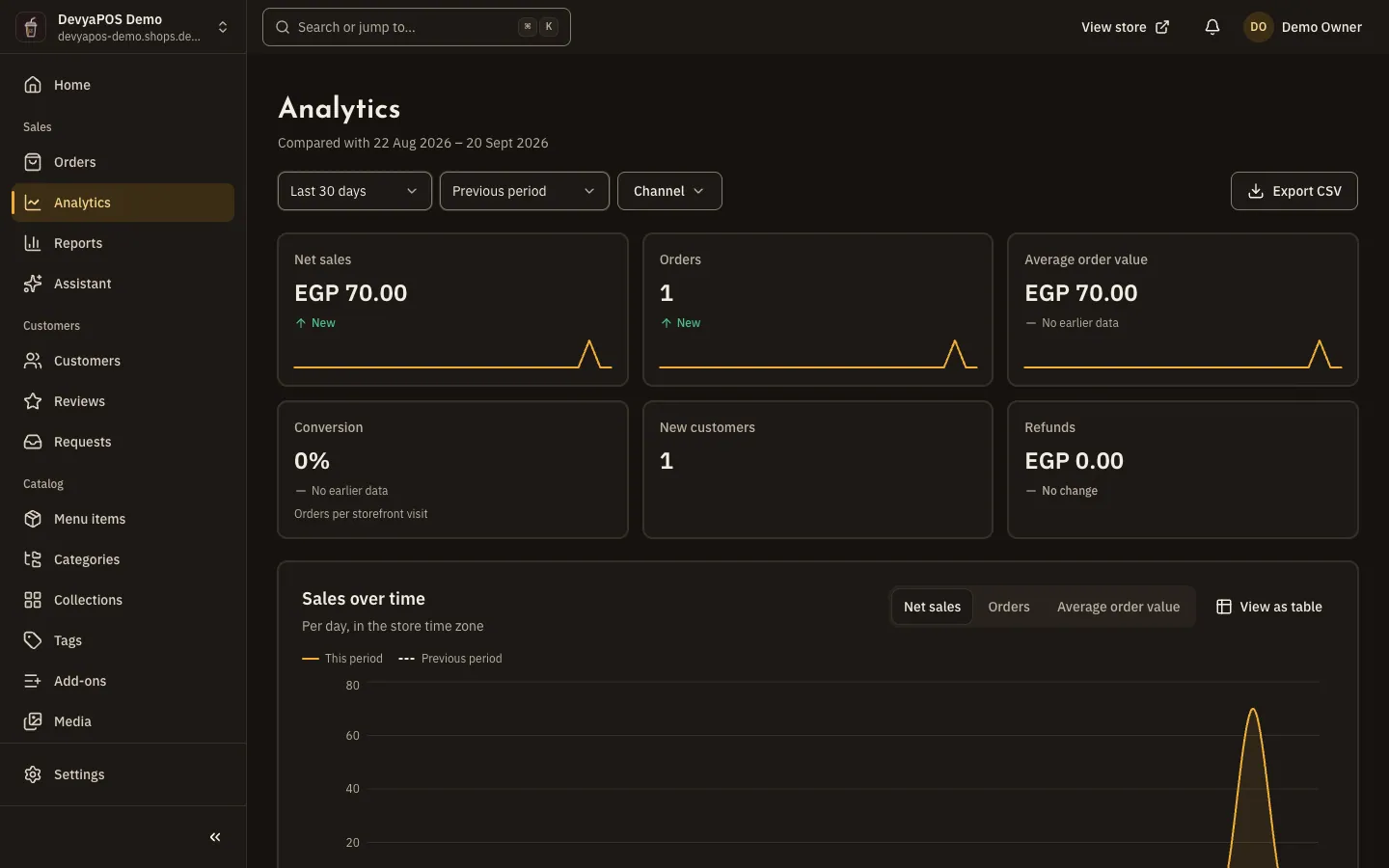1389x868 pixels.
Task: Open Orders page from sidebar
Action: click(x=123, y=162)
